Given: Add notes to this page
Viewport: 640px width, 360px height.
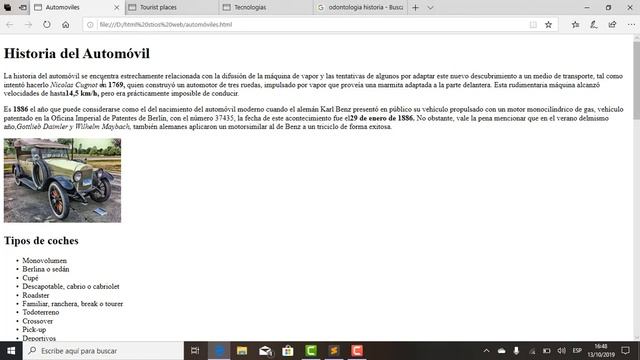Looking at the screenshot, I should pyautogui.click(x=594, y=24).
